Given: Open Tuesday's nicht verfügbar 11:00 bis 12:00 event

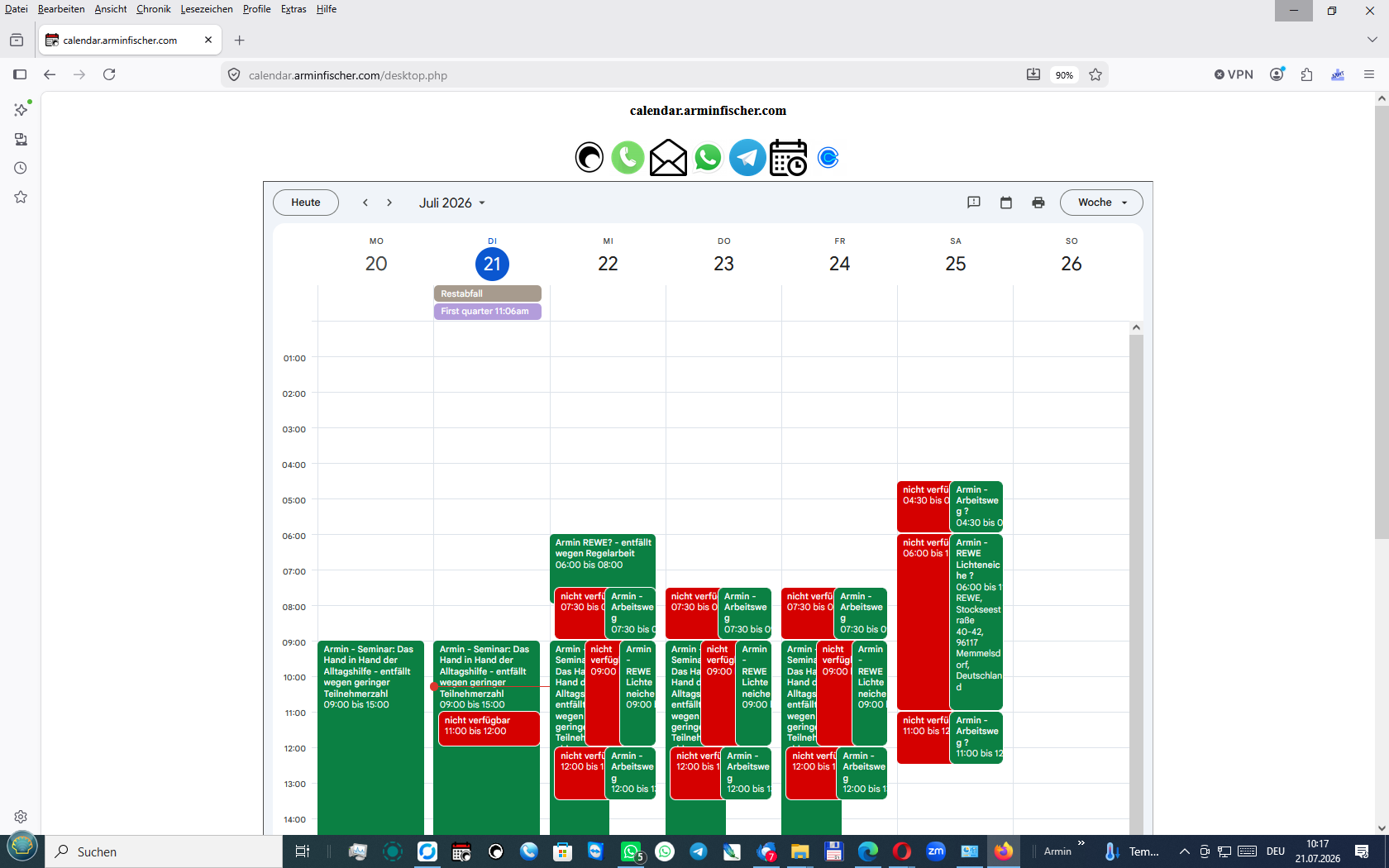Looking at the screenshot, I should coord(489,728).
